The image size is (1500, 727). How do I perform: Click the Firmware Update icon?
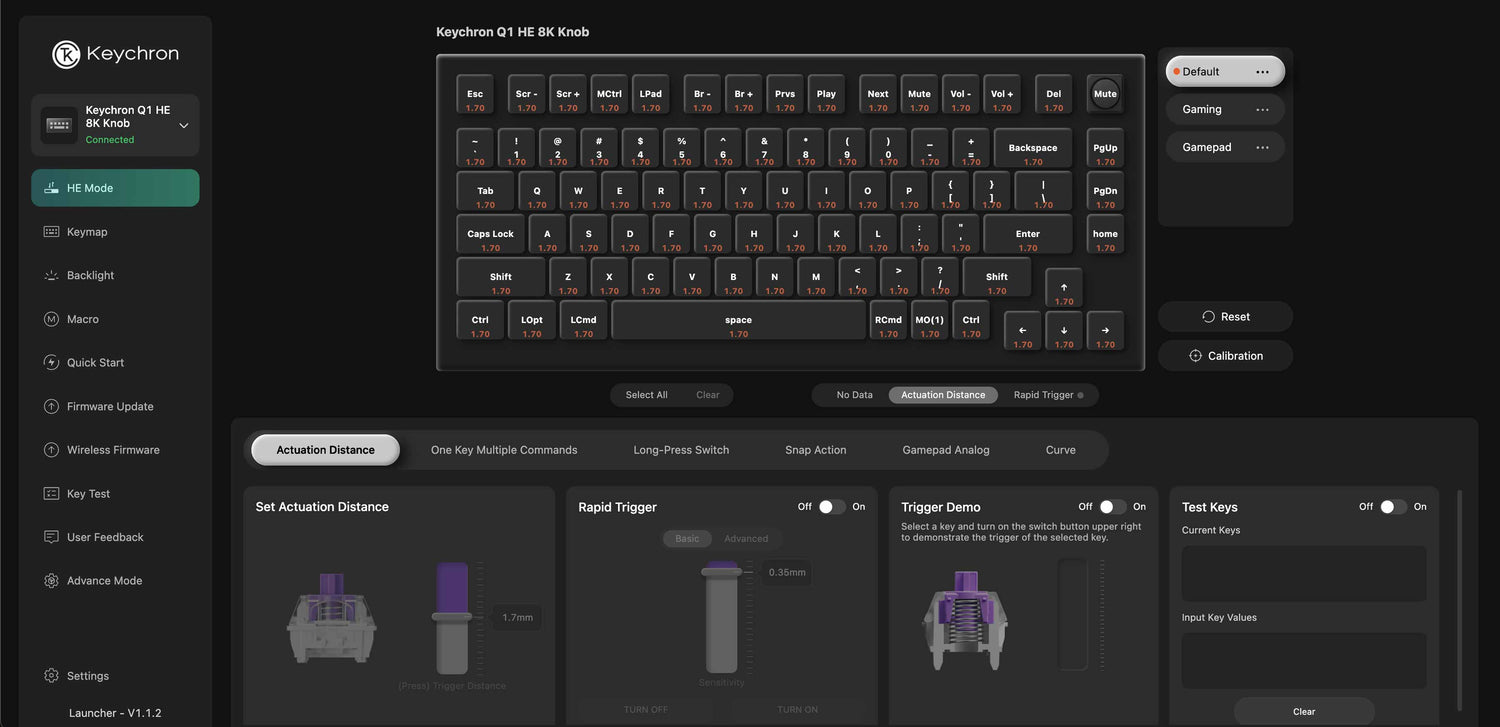click(51, 407)
